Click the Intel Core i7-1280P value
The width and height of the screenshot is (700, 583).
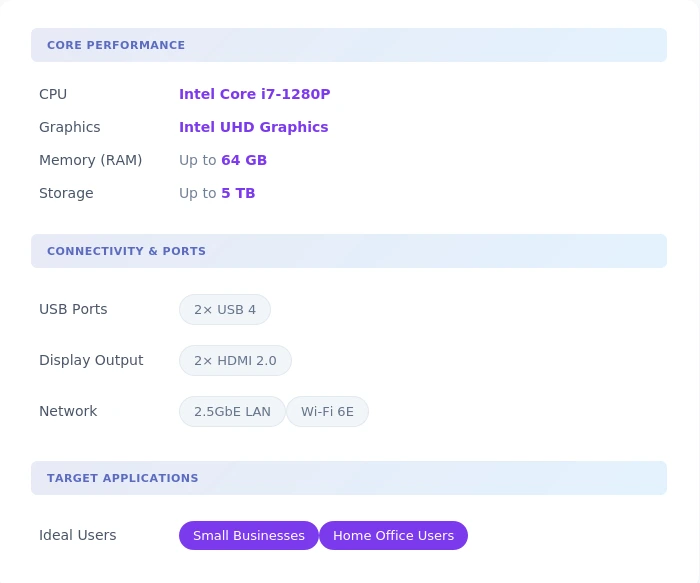click(254, 94)
